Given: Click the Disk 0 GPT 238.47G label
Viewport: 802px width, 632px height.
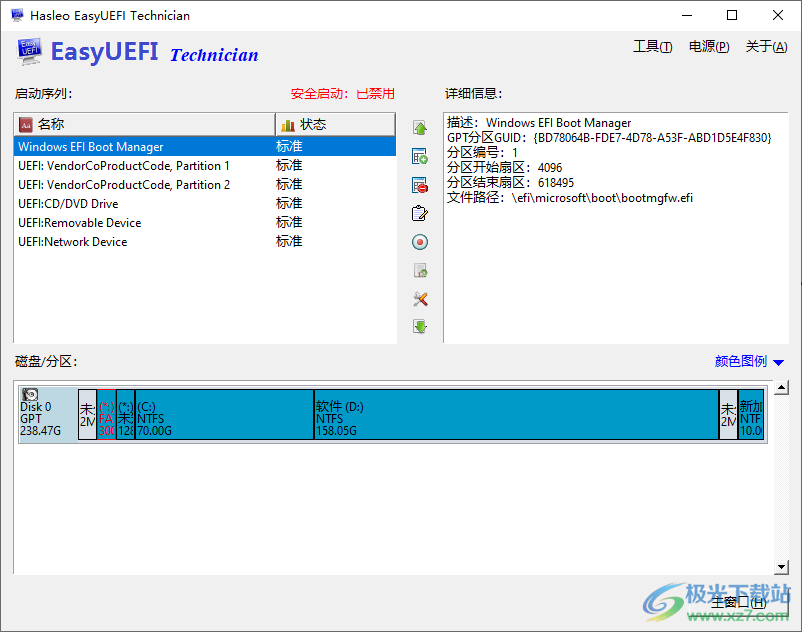Looking at the screenshot, I should (40, 419).
